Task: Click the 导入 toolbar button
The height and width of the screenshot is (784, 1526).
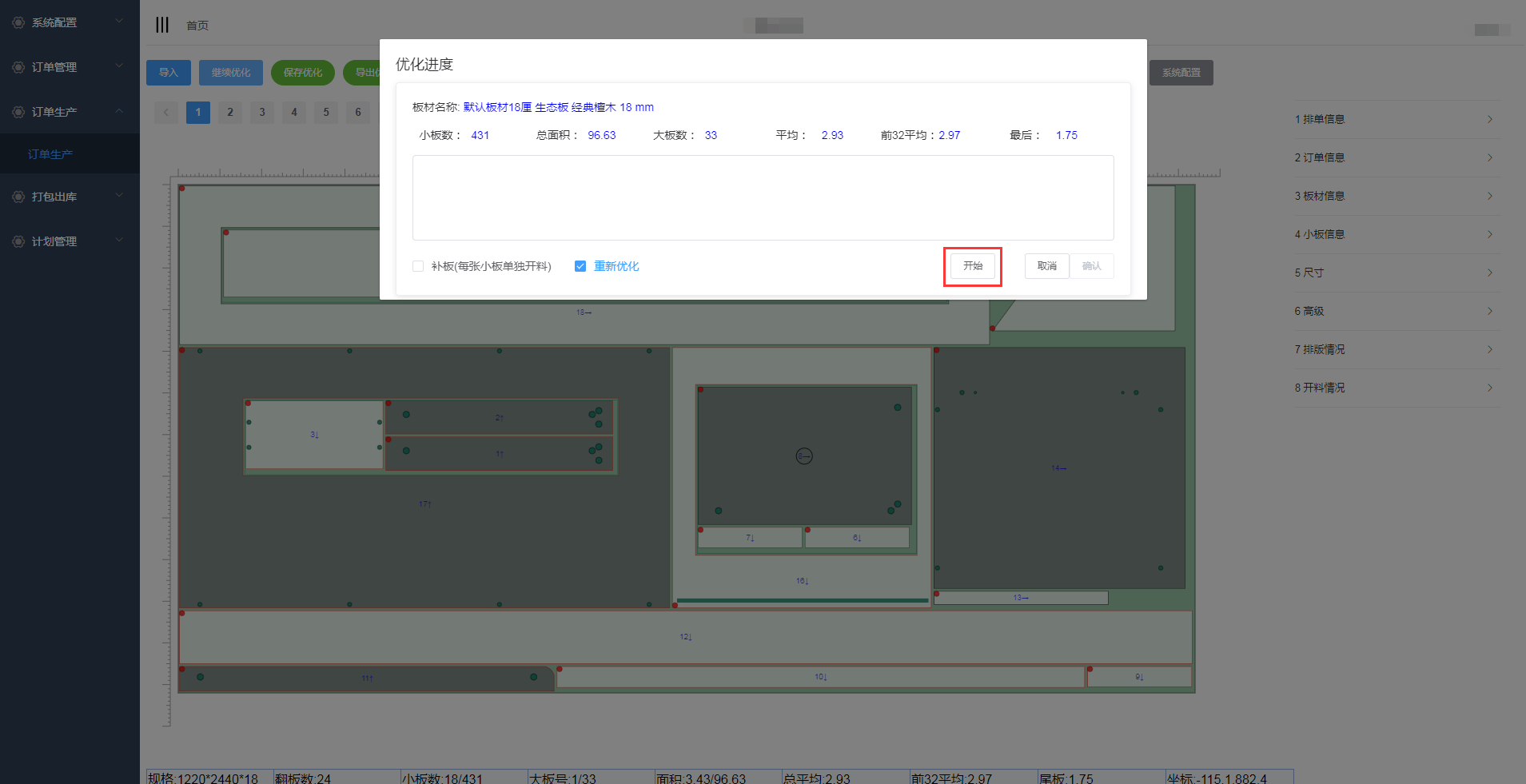Action: click(x=168, y=73)
